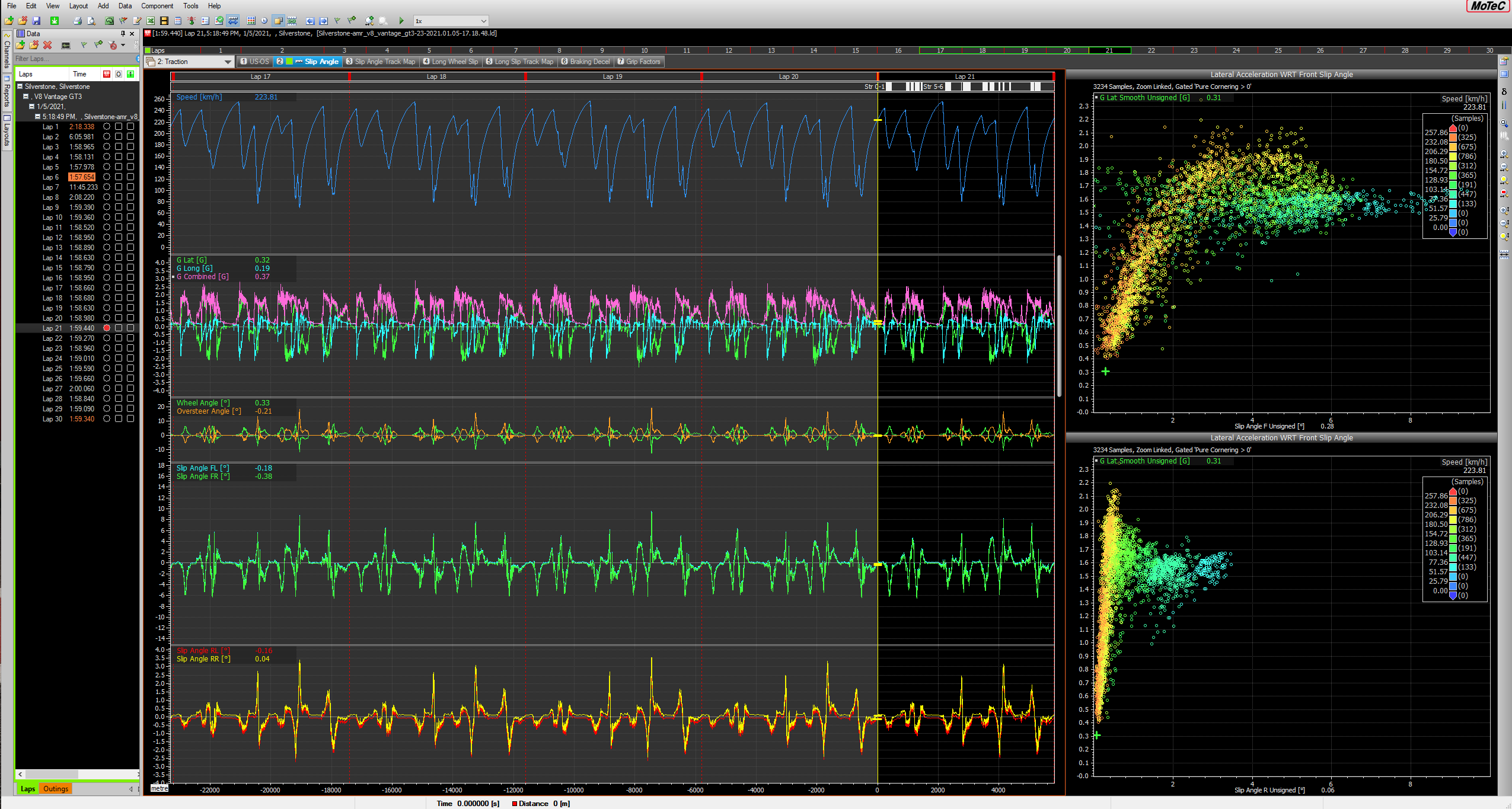
Task: Open the filter dropdown arrow in Data toolbar
Action: (x=123, y=45)
